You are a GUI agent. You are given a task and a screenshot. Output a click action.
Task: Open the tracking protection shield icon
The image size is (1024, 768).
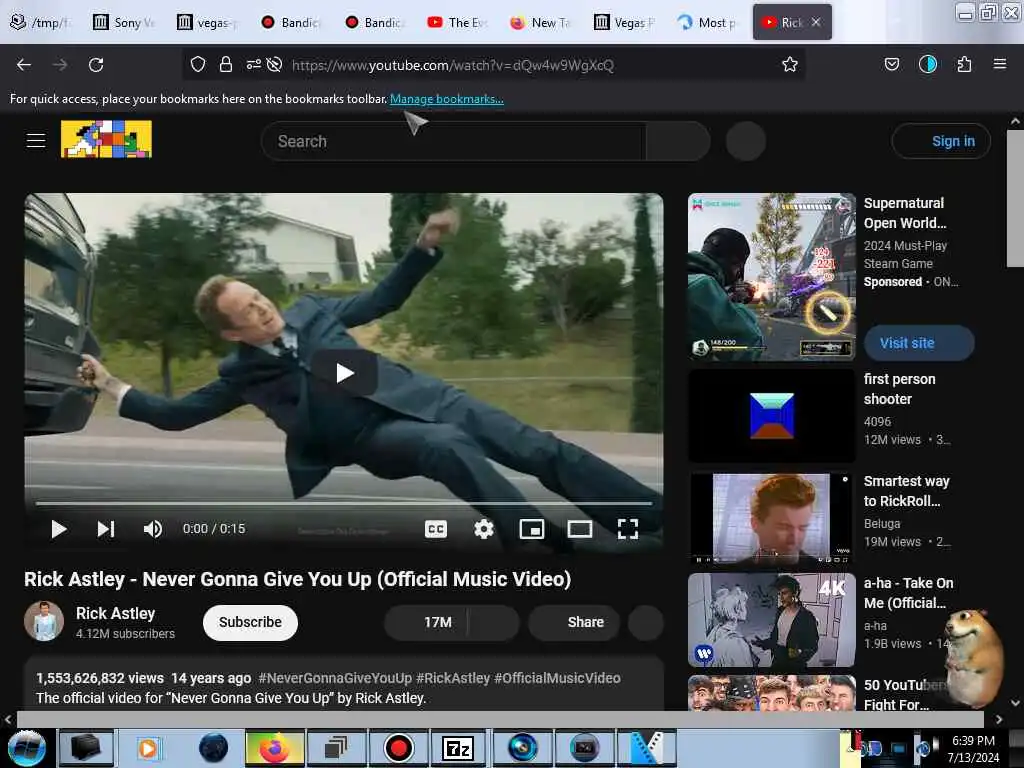click(x=198, y=64)
